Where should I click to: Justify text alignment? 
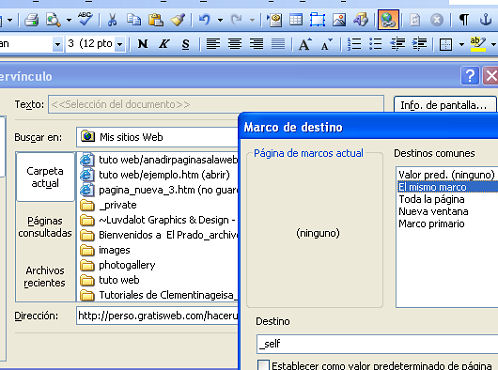pyautogui.click(x=278, y=44)
